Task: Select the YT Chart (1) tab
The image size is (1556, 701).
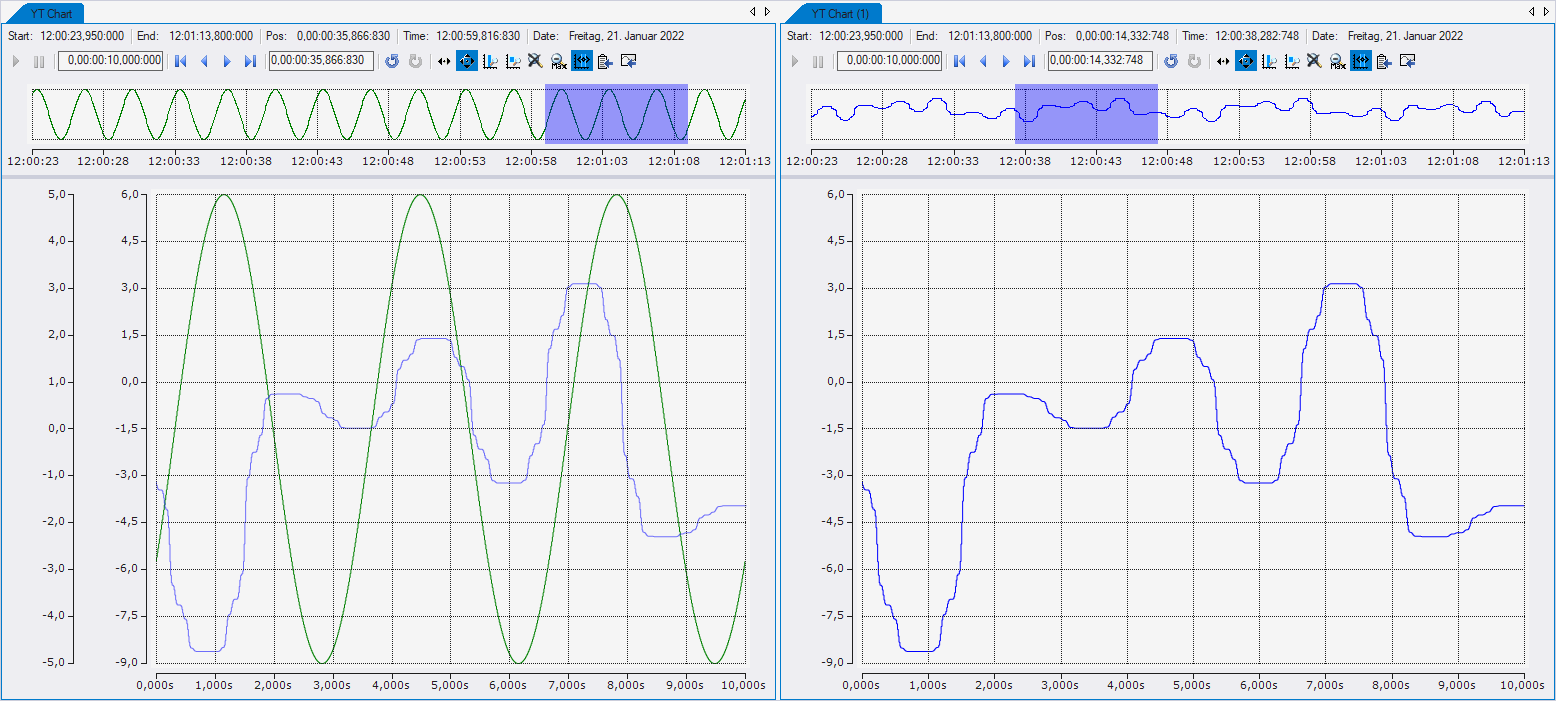Action: [x=839, y=13]
